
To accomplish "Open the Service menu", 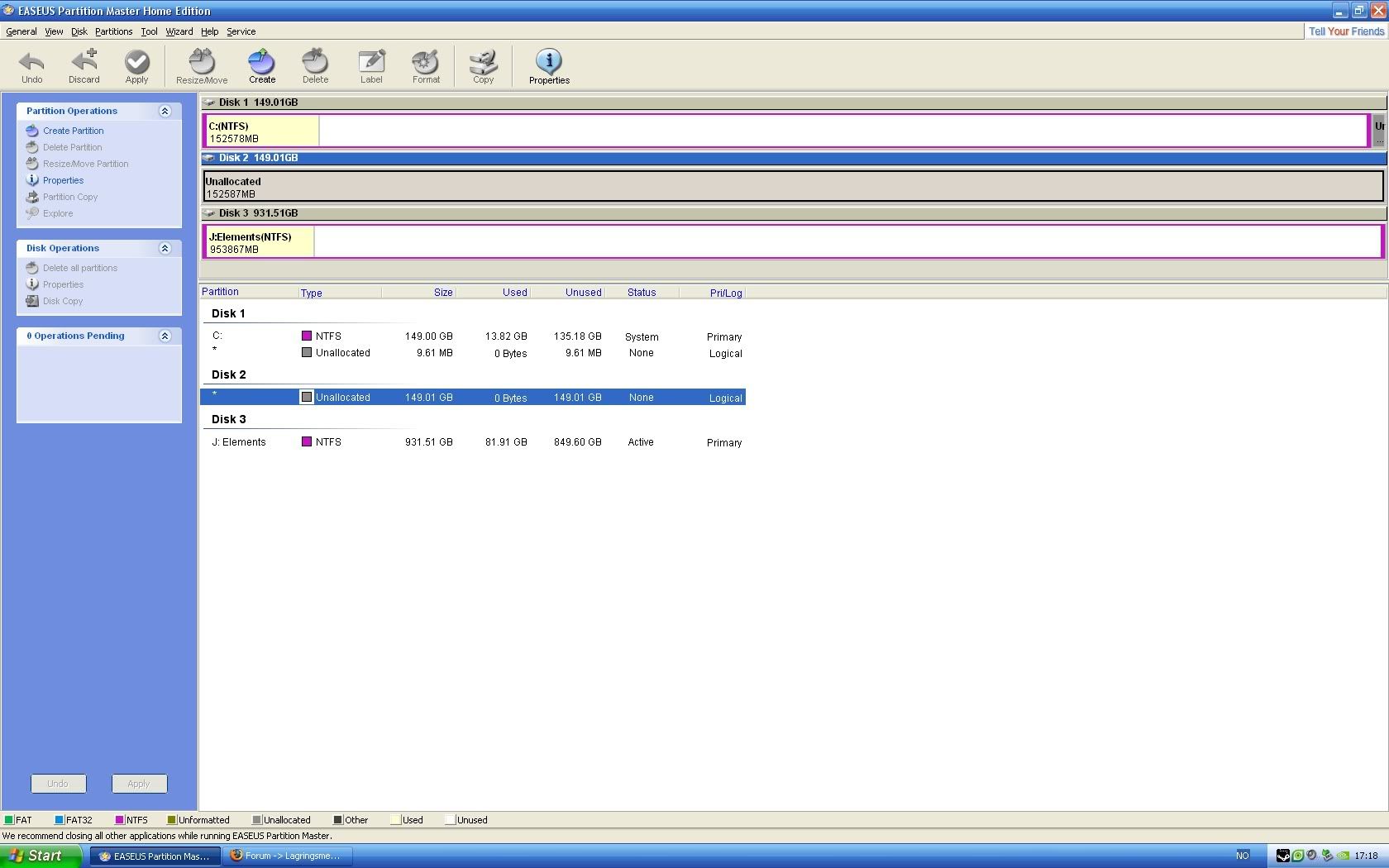I will click(241, 31).
